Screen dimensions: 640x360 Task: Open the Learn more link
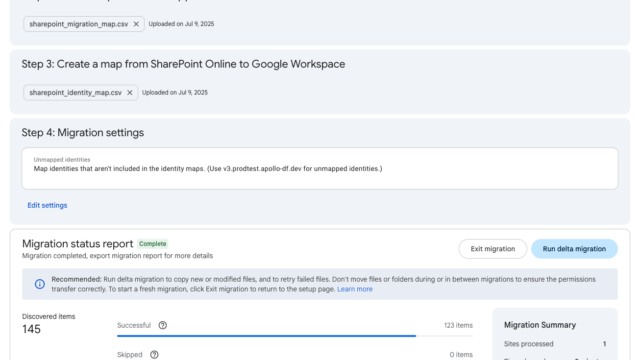[355, 289]
